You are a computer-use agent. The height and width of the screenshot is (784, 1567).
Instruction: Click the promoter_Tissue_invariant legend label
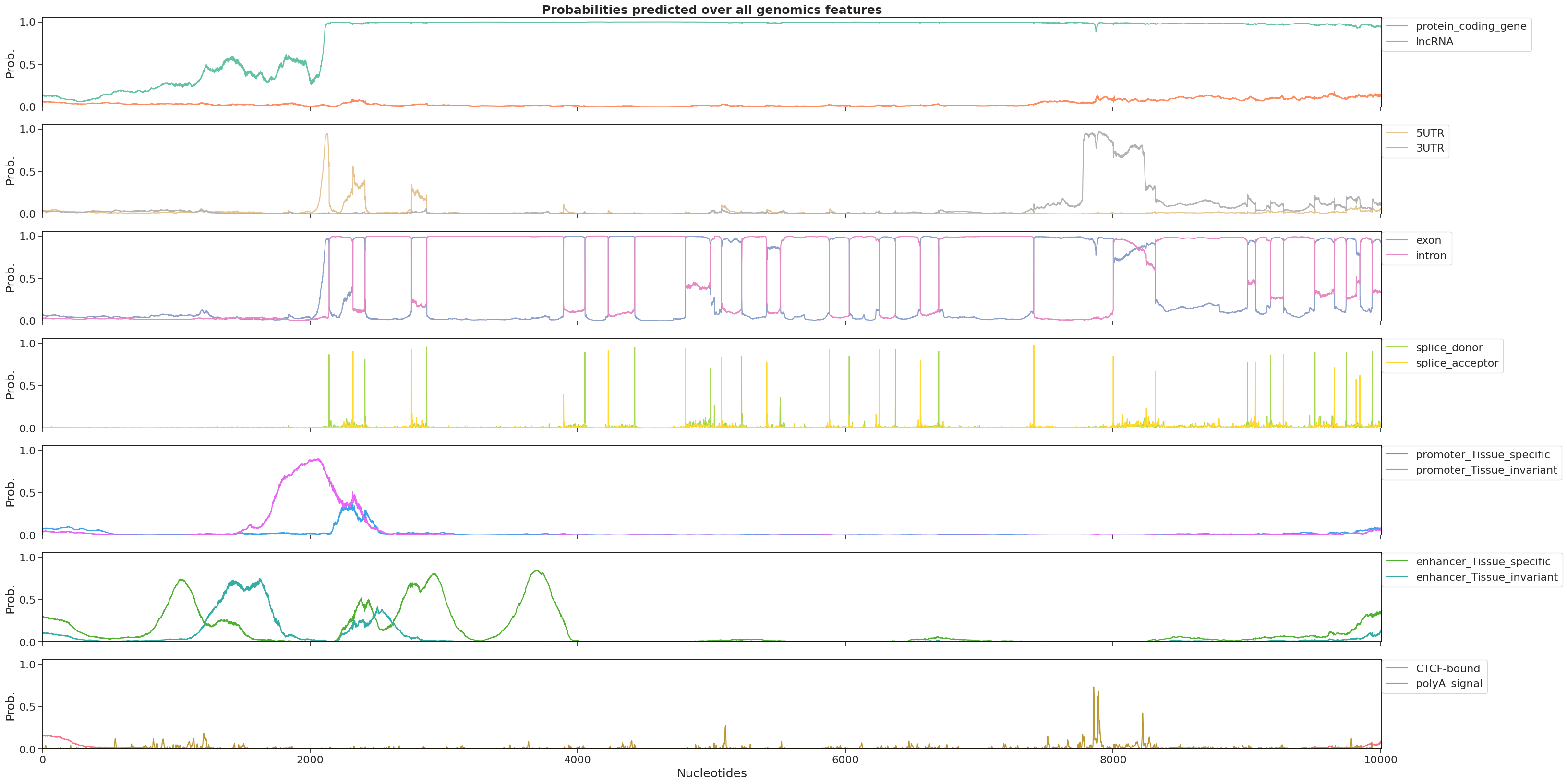coord(1486,470)
